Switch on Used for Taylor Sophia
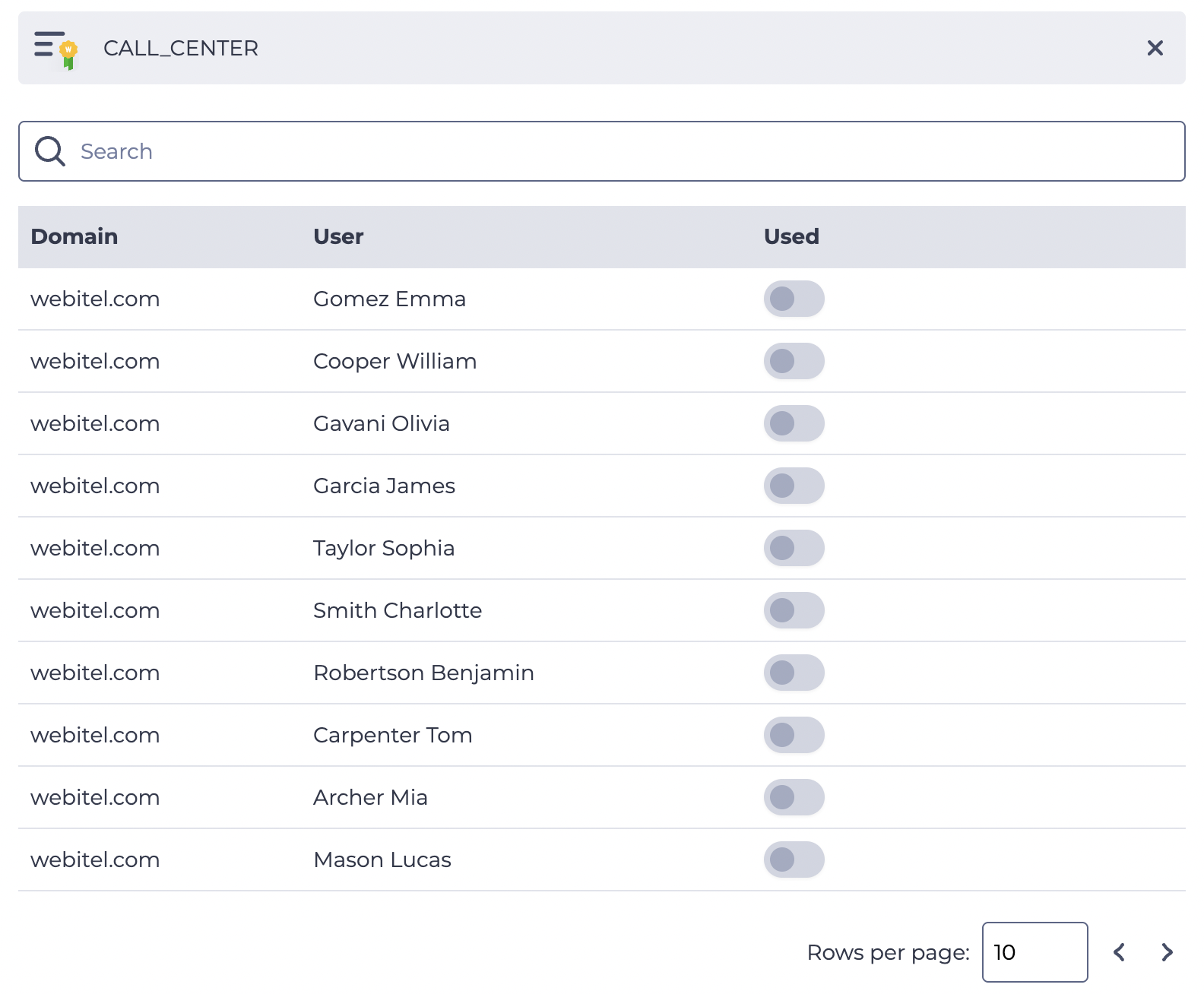 tap(794, 548)
